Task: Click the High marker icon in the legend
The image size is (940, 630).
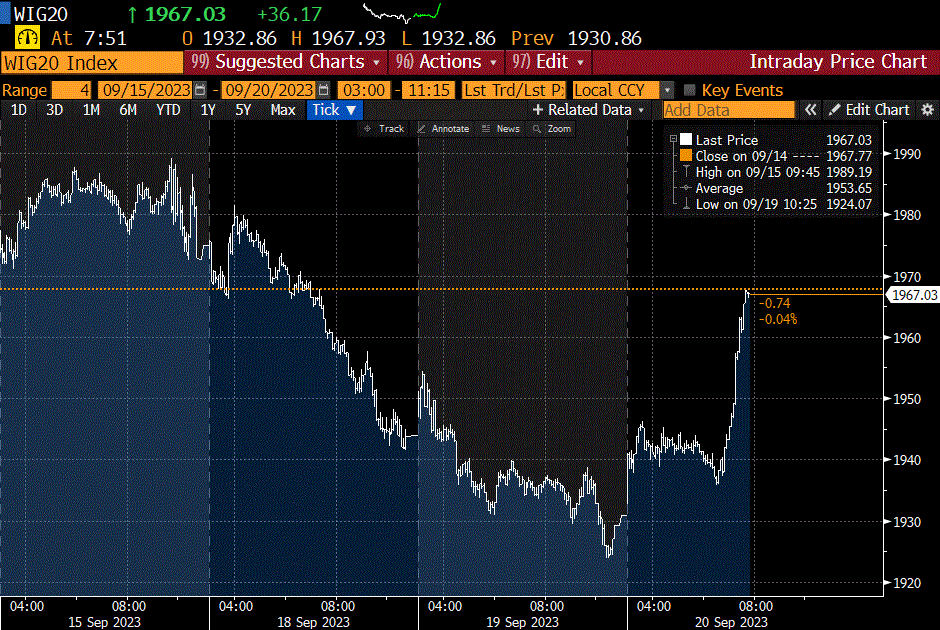Action: (x=686, y=172)
